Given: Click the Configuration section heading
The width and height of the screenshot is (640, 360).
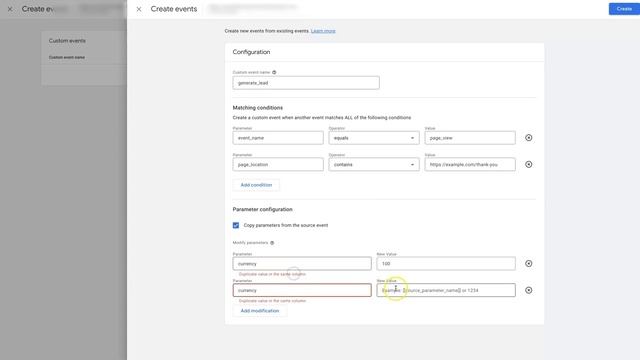Looking at the screenshot, I should pyautogui.click(x=251, y=52).
